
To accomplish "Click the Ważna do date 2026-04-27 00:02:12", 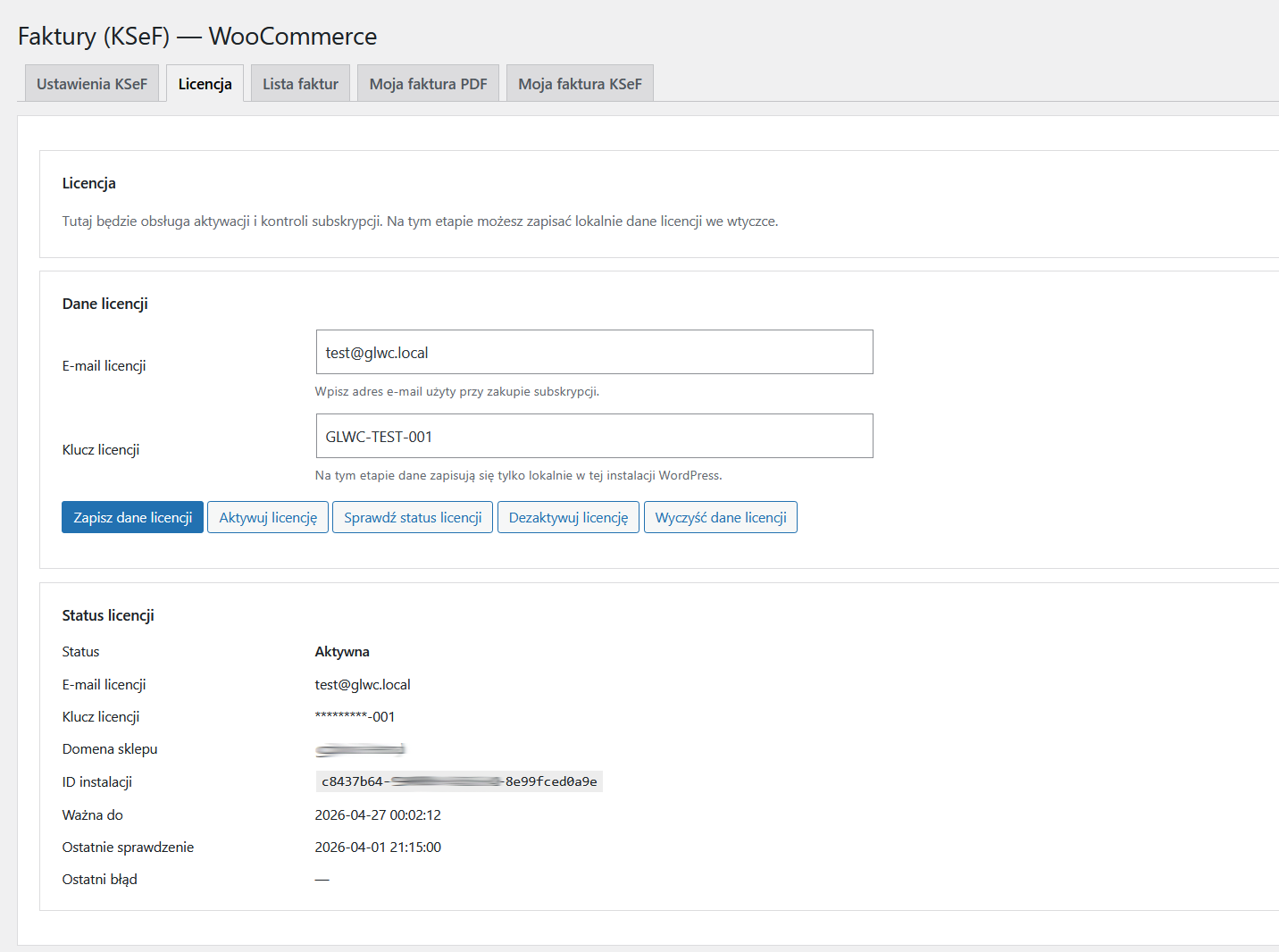I will (x=378, y=815).
